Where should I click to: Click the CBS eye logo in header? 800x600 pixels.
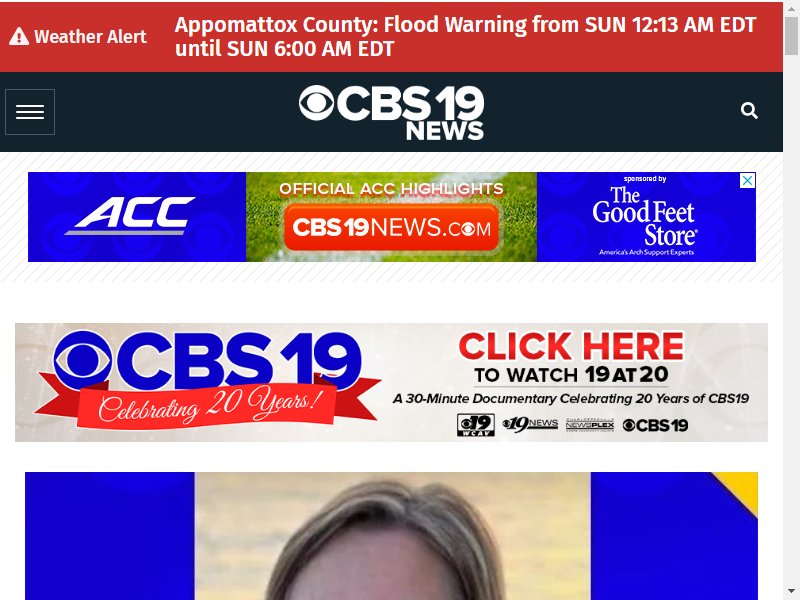point(316,103)
